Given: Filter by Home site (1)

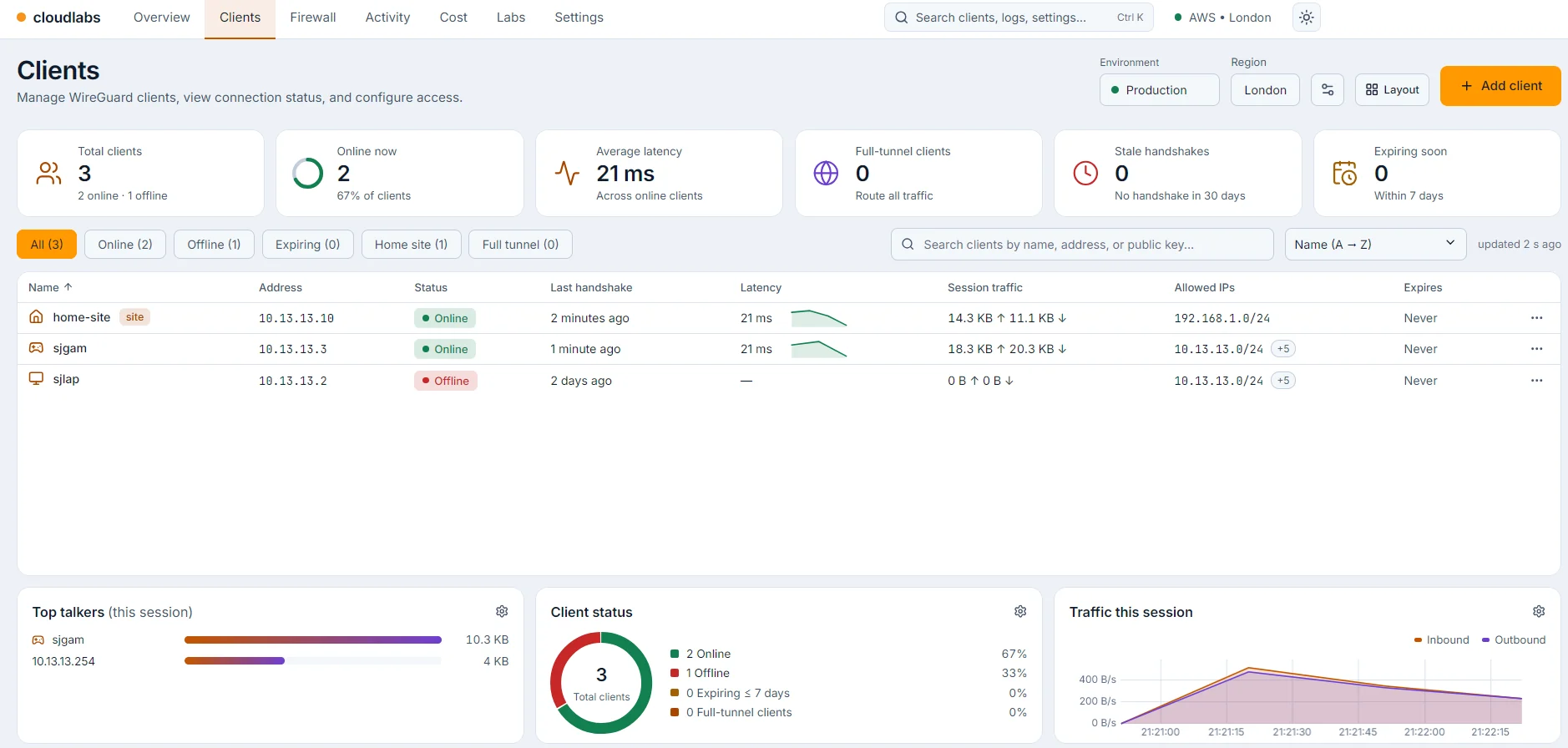Looking at the screenshot, I should pos(411,245).
